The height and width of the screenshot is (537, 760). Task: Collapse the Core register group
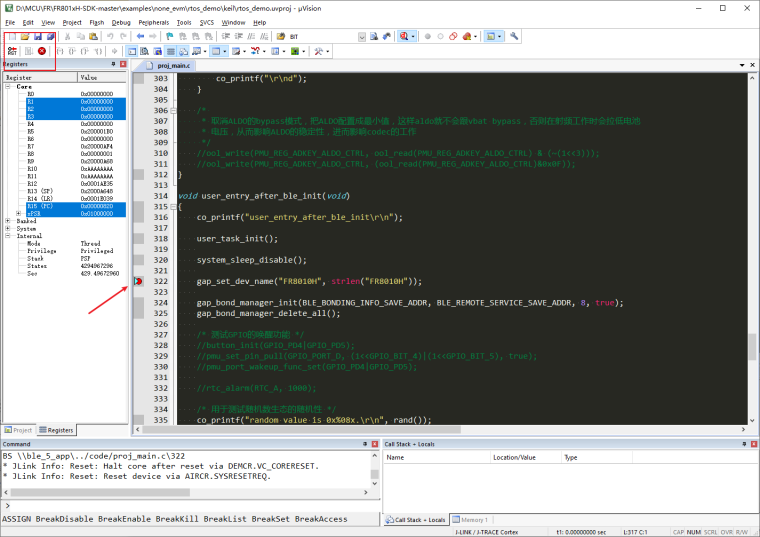[x=8, y=86]
